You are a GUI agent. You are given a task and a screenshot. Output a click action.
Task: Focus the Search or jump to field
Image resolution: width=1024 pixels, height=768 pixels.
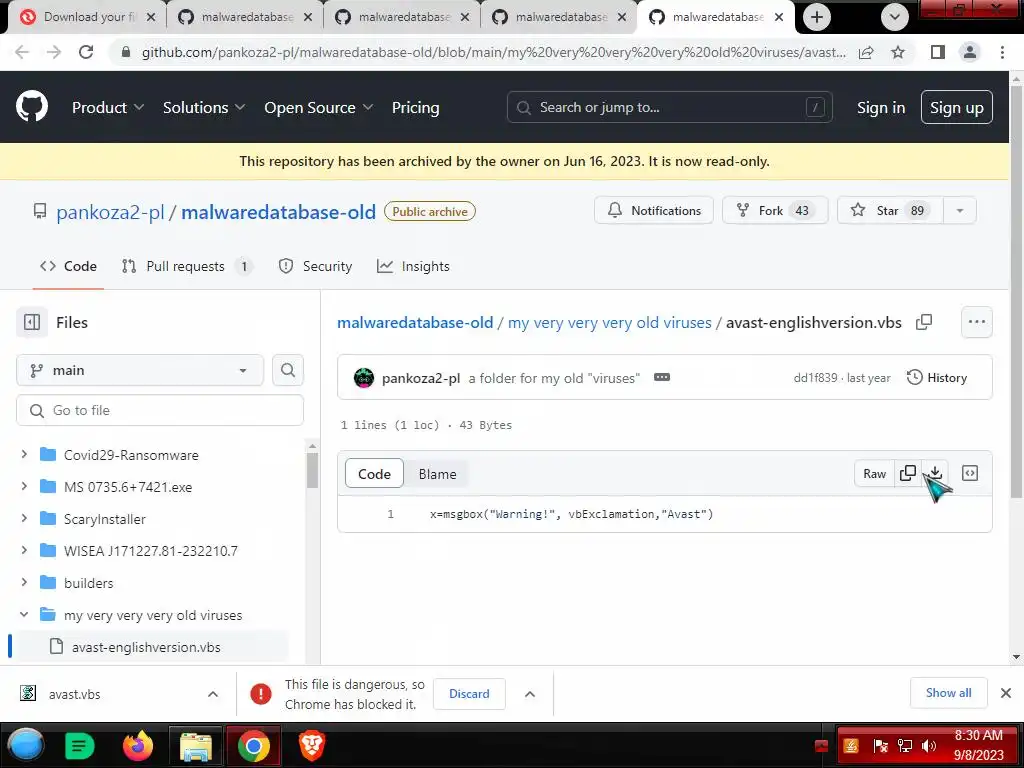pos(669,107)
